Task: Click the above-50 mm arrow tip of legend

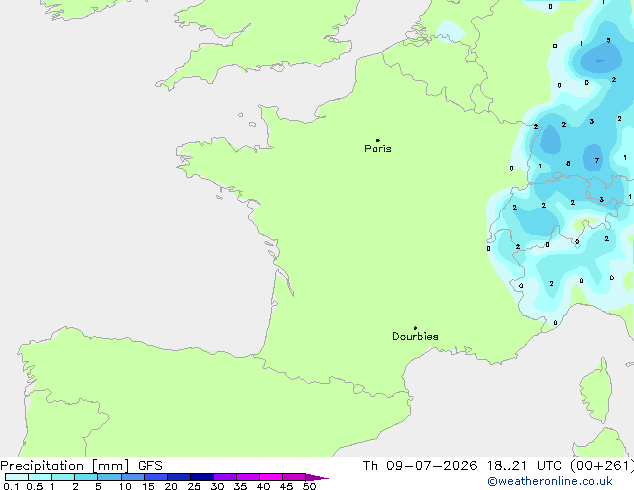Action: pos(317,477)
